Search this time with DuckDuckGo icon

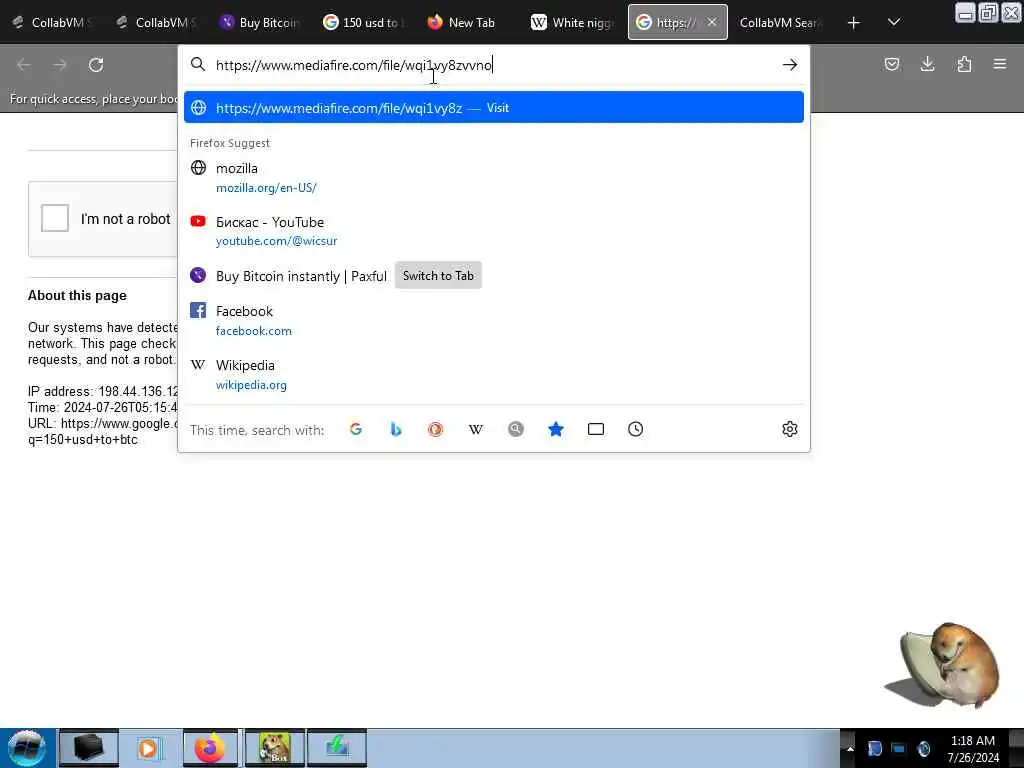tap(436, 429)
